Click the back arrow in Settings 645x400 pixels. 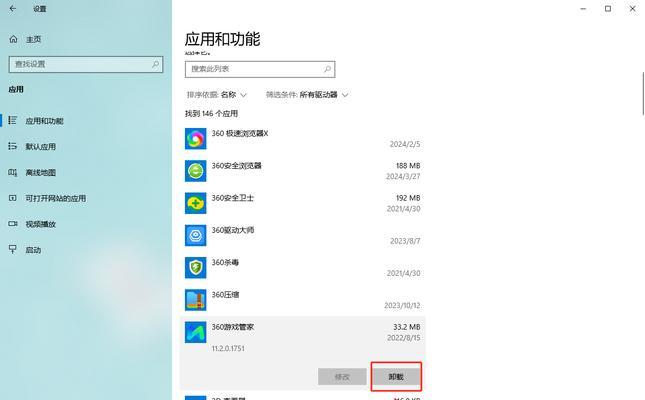[x=13, y=8]
